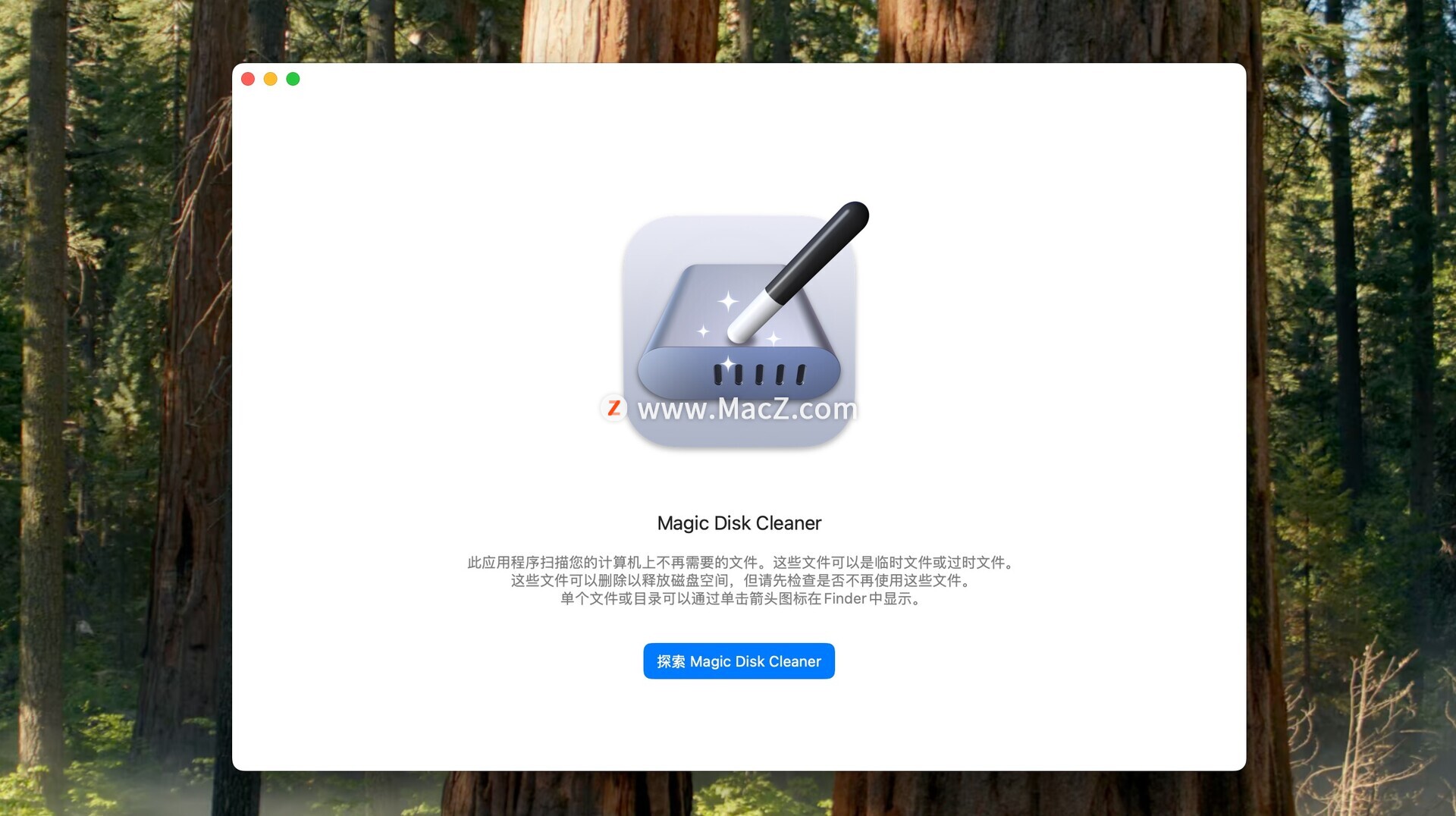Close the window with the red button

point(248,79)
